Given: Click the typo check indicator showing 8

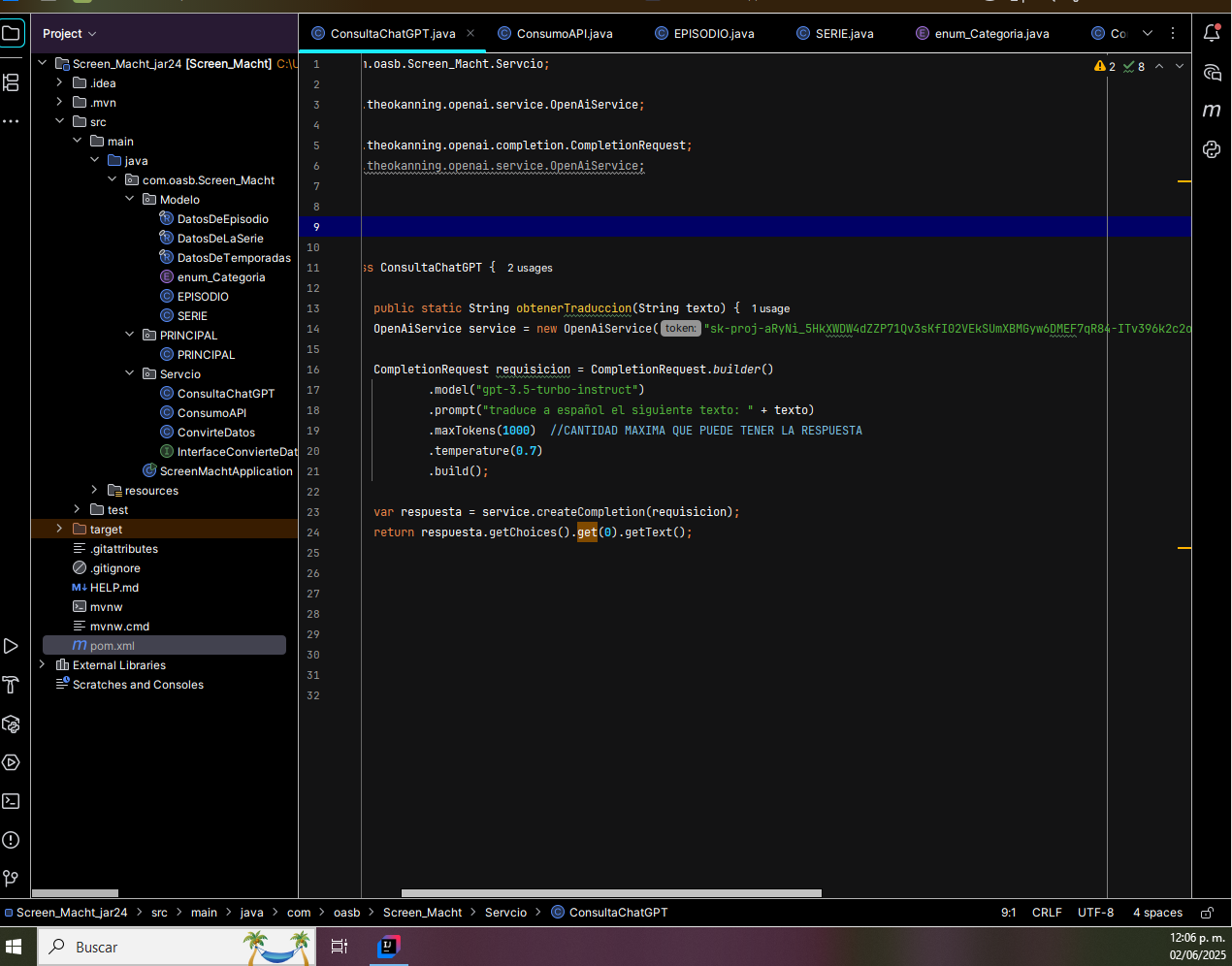Looking at the screenshot, I should (x=1134, y=67).
